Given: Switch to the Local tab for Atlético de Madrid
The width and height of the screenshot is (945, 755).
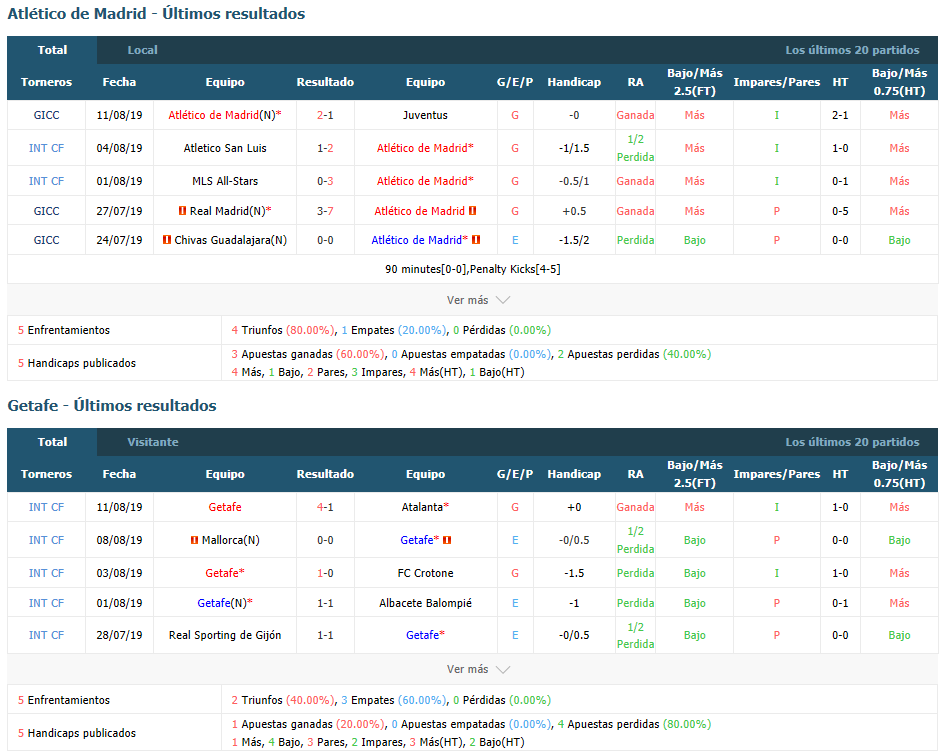Looking at the screenshot, I should pyautogui.click(x=142, y=50).
